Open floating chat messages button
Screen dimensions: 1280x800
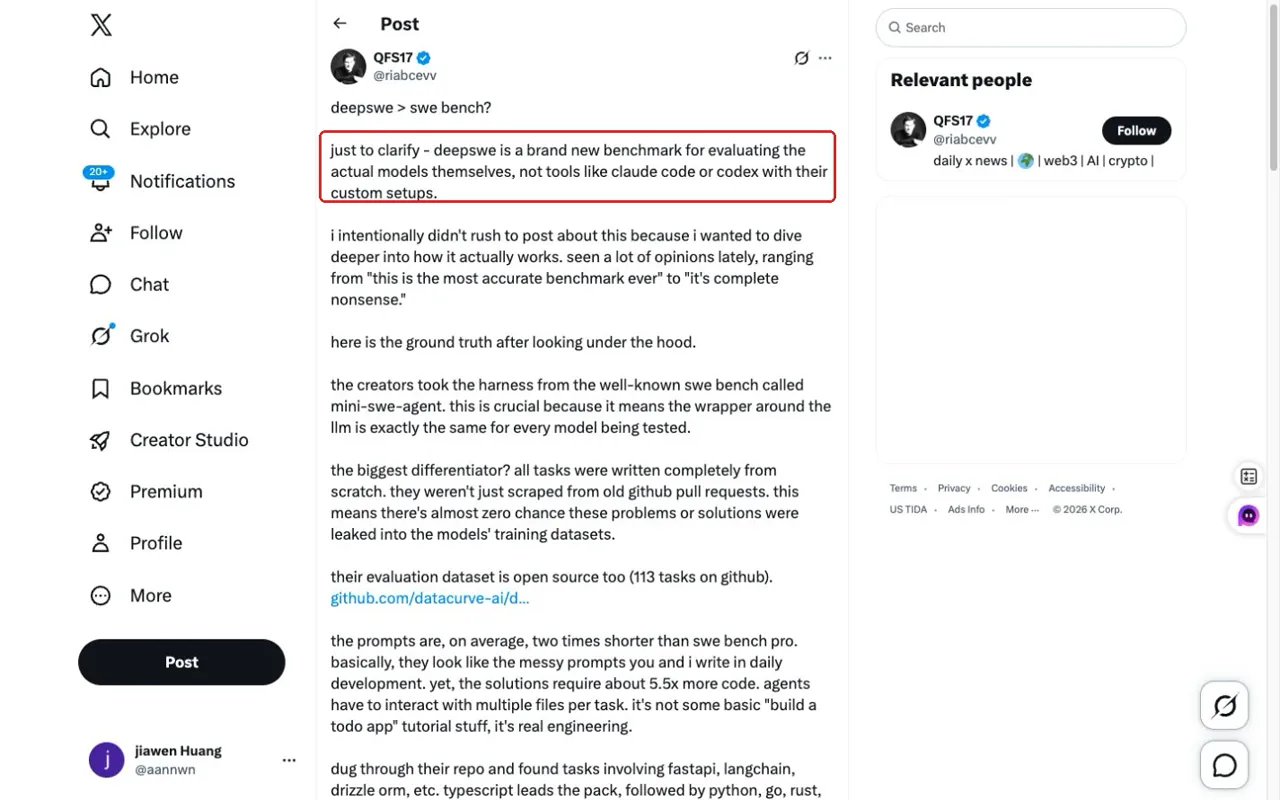1225,766
